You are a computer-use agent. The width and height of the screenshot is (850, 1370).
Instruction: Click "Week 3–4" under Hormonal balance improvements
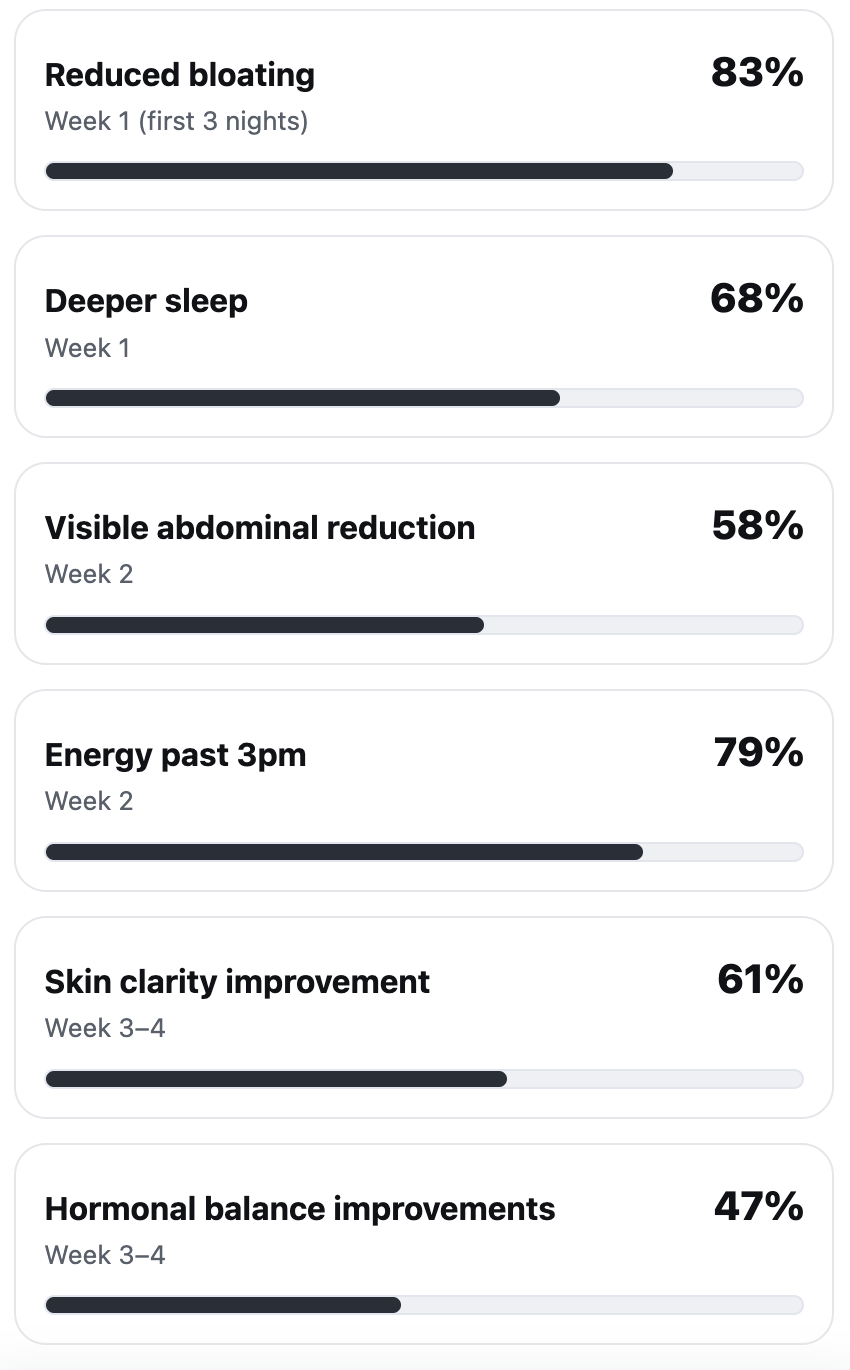pos(105,1255)
